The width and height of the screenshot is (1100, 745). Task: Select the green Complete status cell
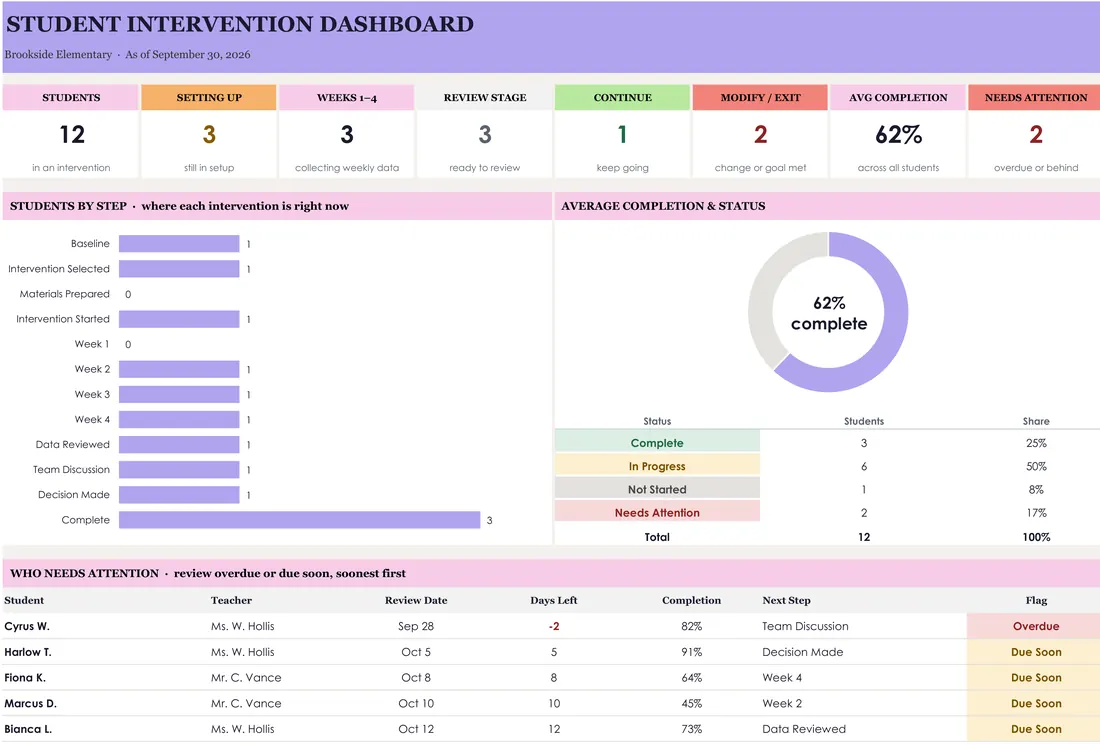point(657,443)
